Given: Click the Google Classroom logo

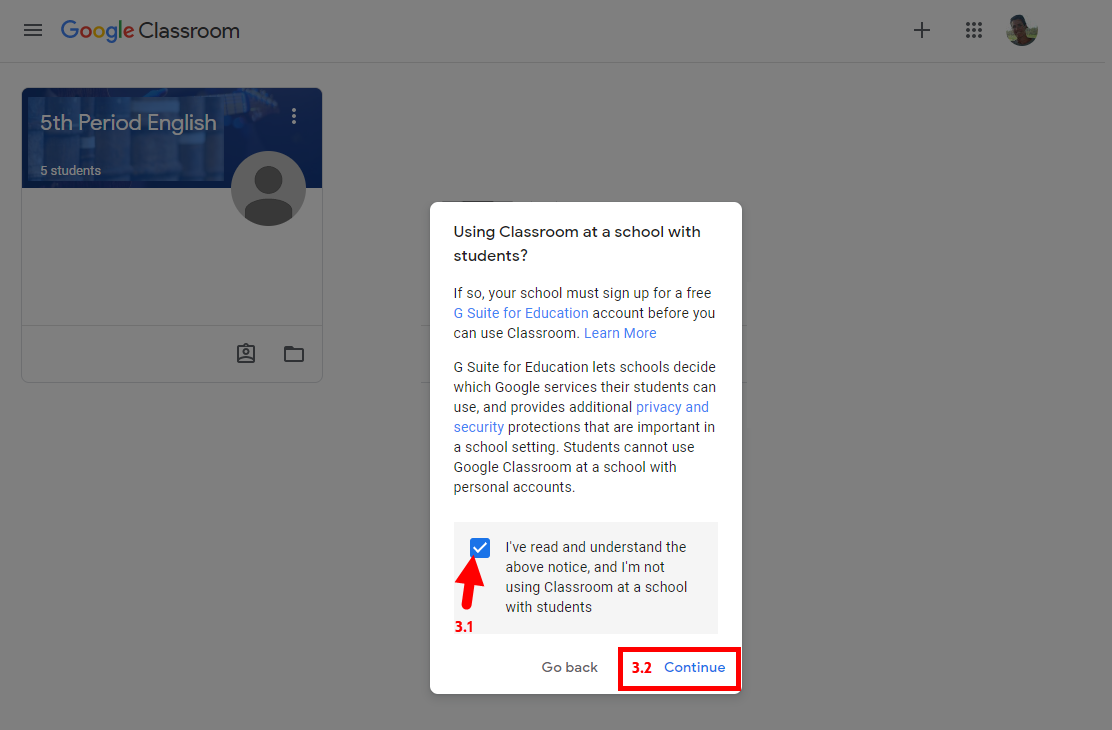Looking at the screenshot, I should pyautogui.click(x=150, y=31).
